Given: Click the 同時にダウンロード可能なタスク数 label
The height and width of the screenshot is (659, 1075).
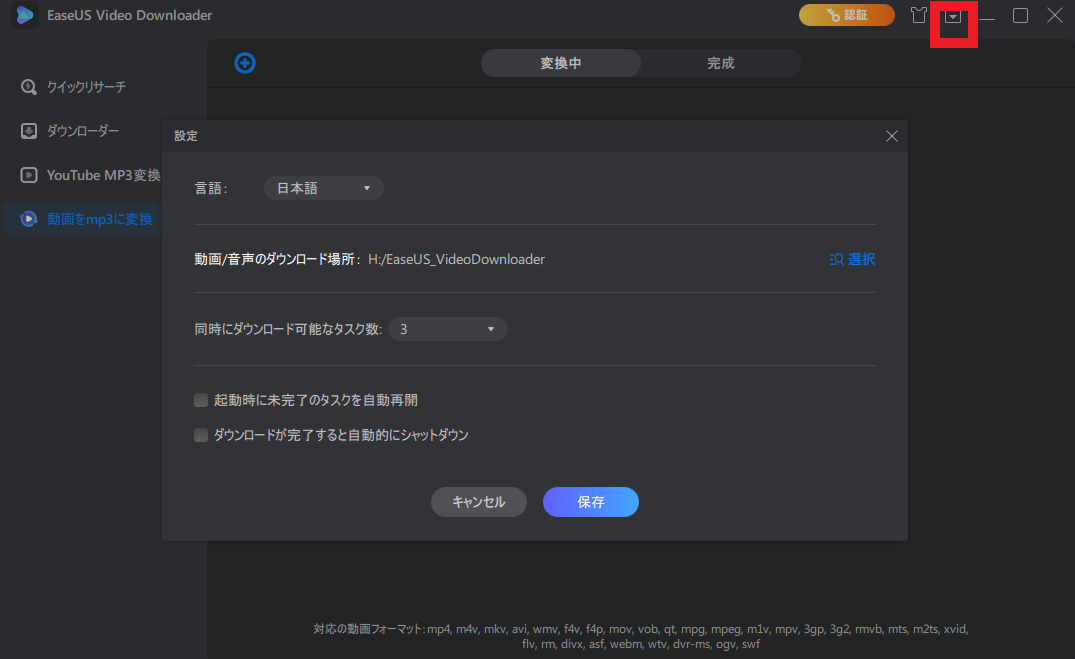Looking at the screenshot, I should point(288,329).
